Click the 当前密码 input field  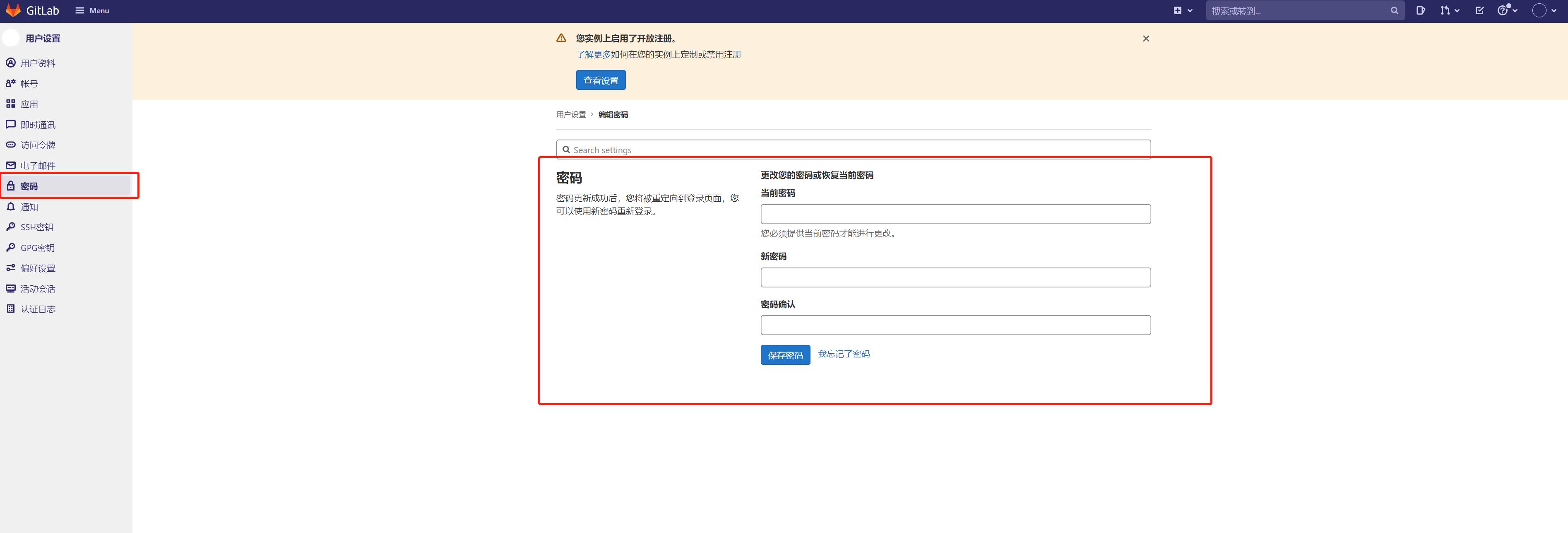pyautogui.click(x=956, y=214)
